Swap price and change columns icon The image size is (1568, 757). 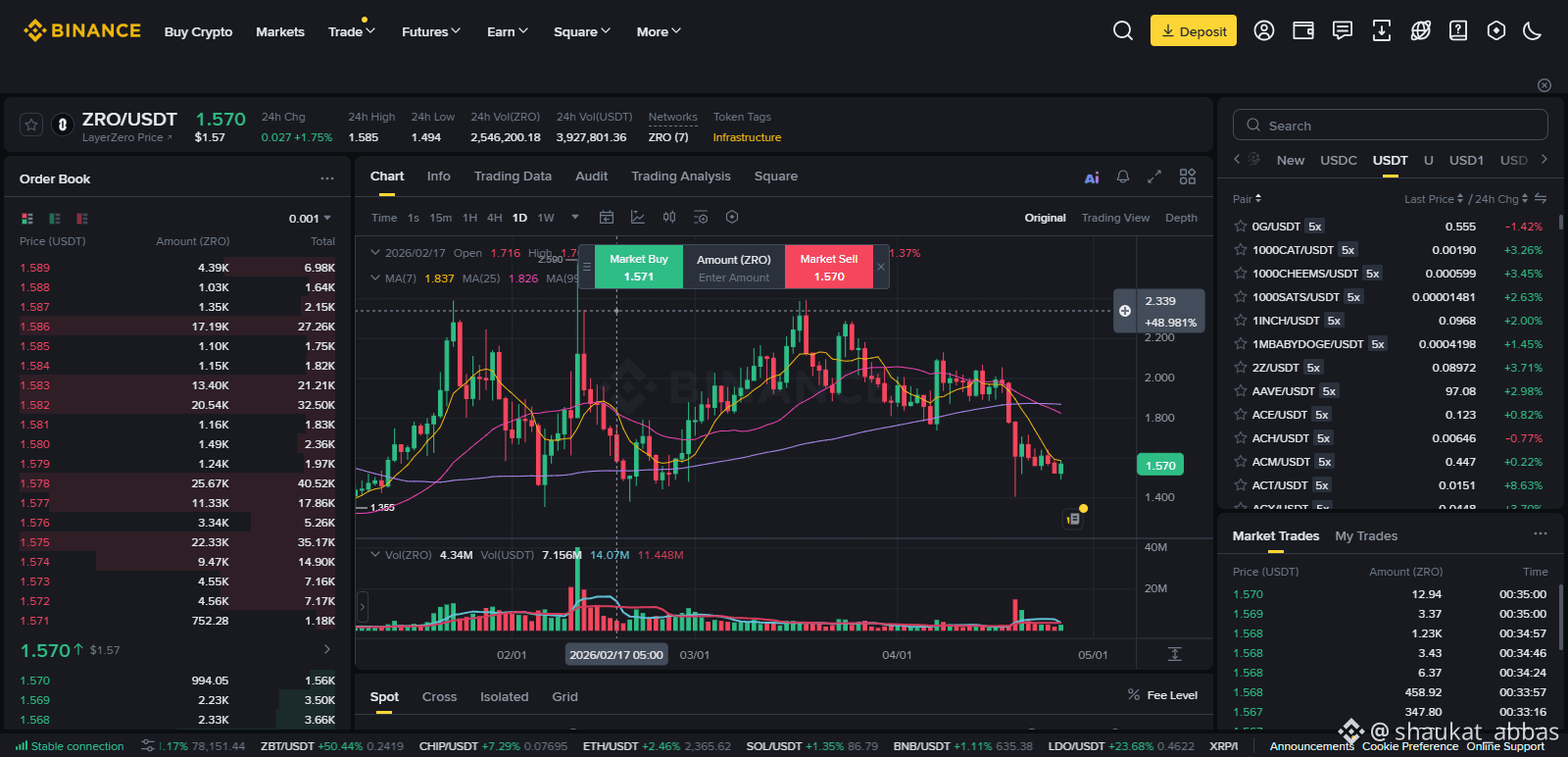coord(1541,198)
